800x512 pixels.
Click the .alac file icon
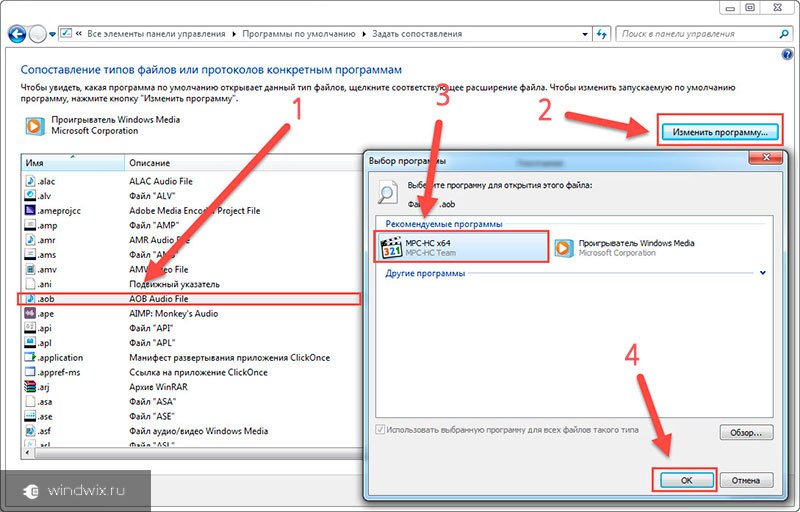[30, 181]
